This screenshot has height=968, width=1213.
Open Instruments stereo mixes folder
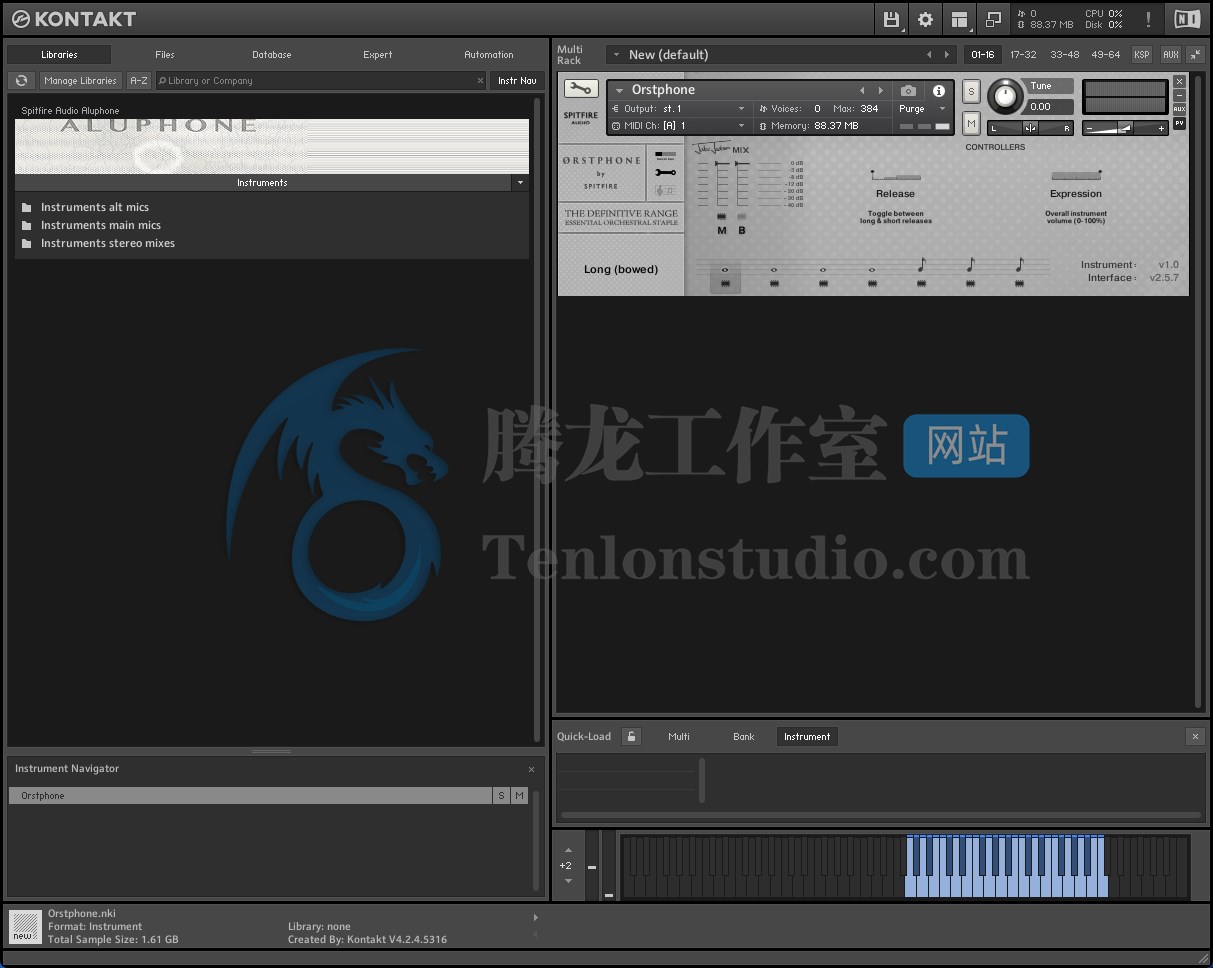[107, 243]
